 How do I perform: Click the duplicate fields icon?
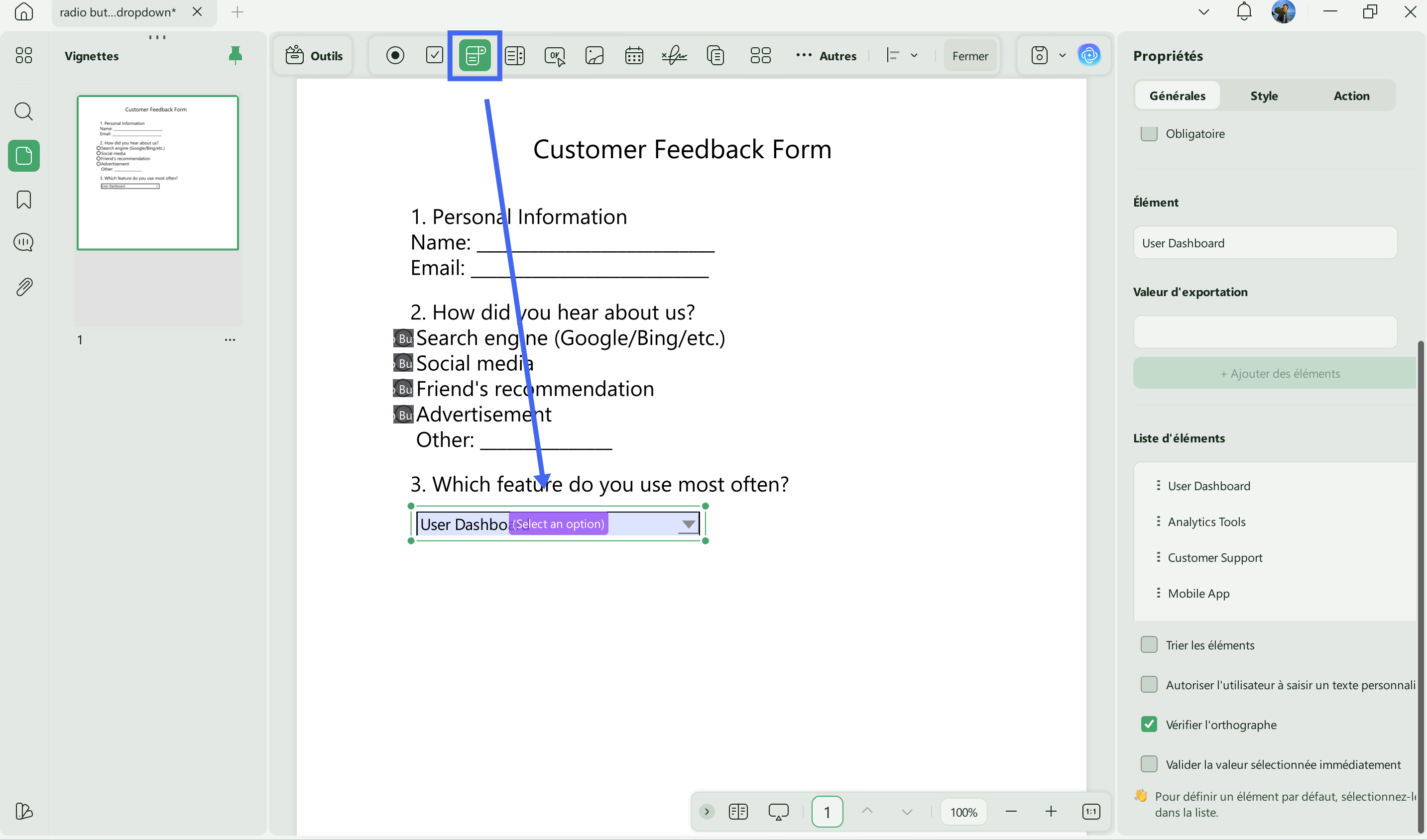tap(715, 55)
